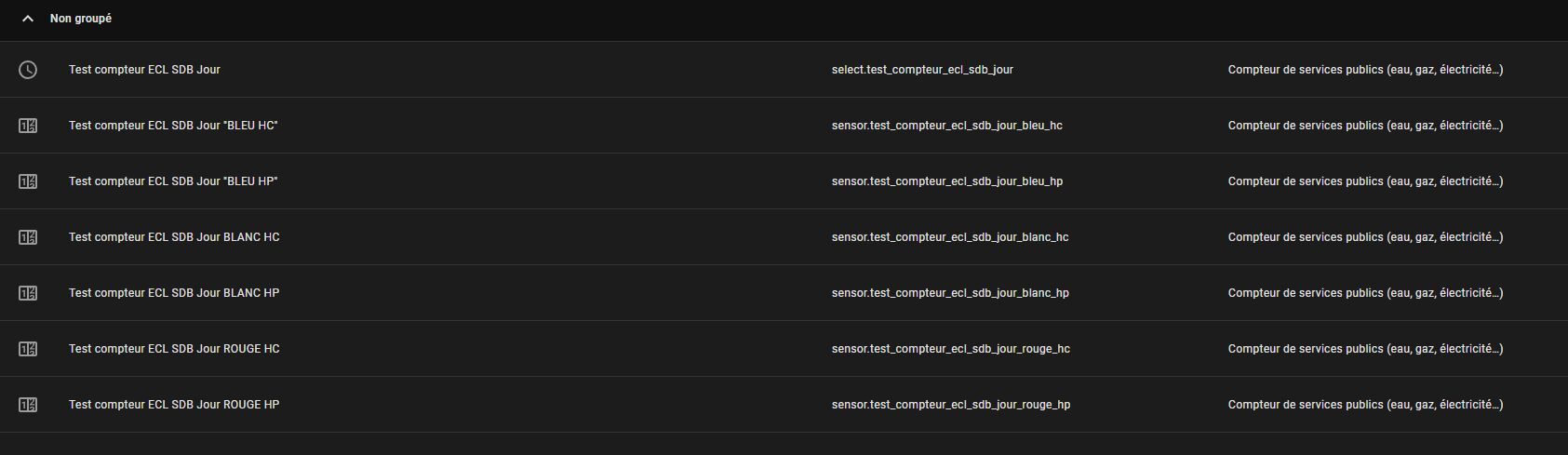Collapse the Non groupé group chevron
Viewport: 1568px width, 455px height.
click(x=28, y=19)
